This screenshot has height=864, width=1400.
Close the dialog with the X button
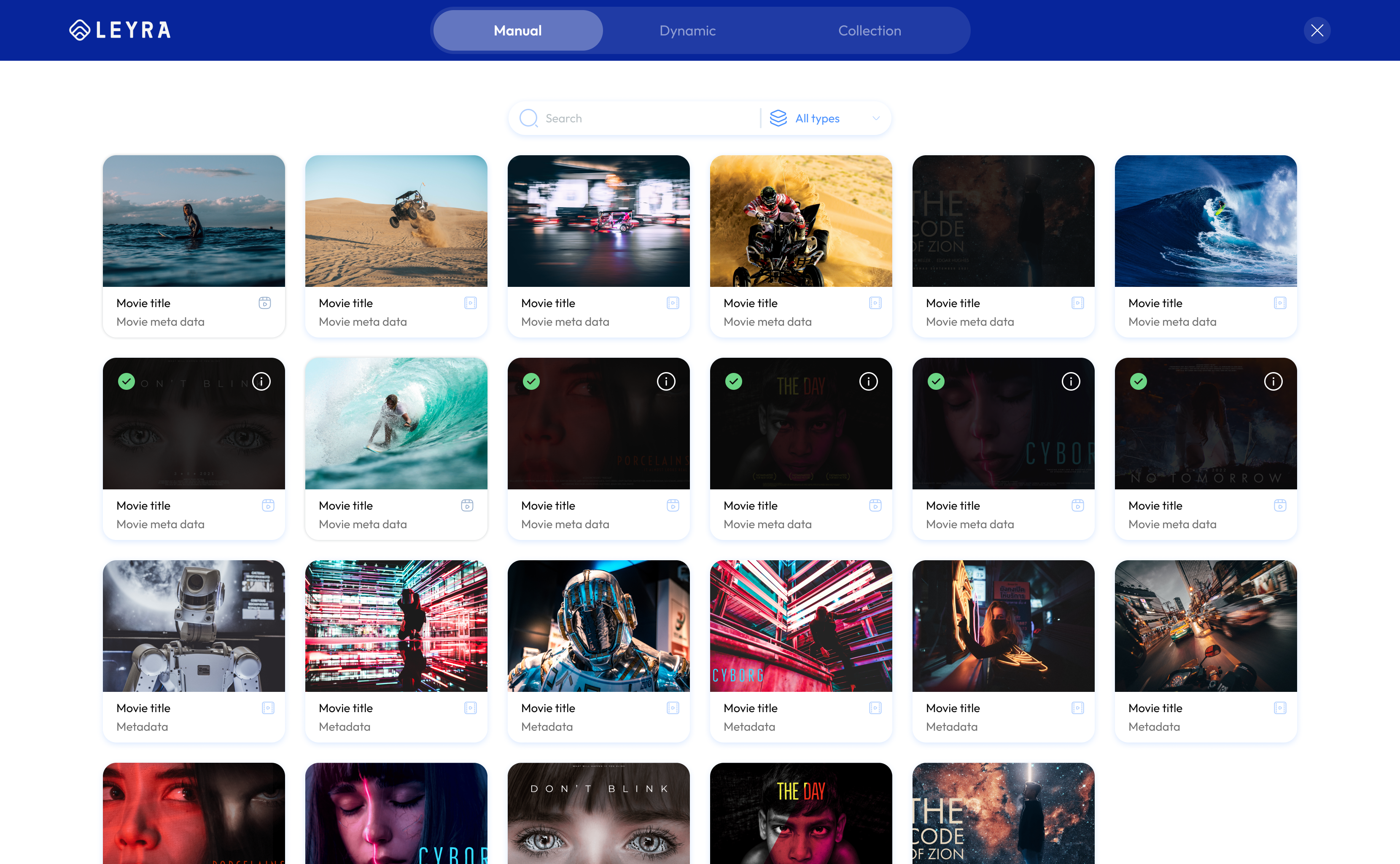pyautogui.click(x=1317, y=30)
